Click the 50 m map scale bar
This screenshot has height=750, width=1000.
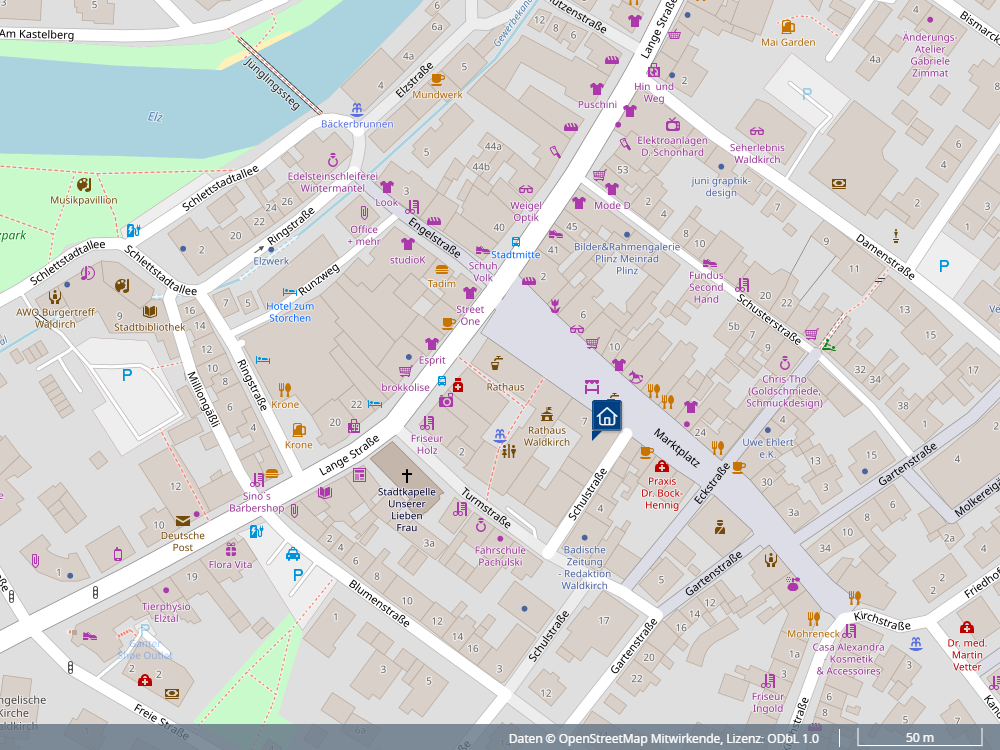tap(919, 738)
